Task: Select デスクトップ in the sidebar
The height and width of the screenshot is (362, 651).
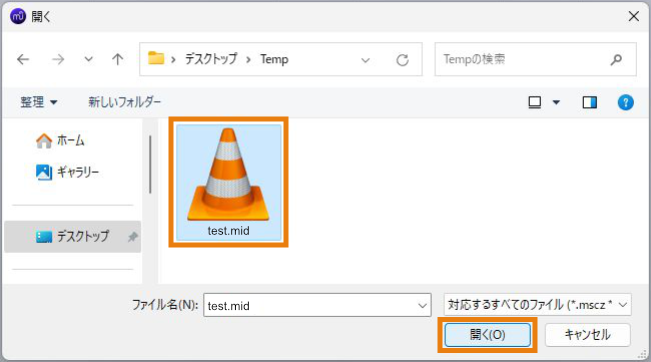Action: 73,237
